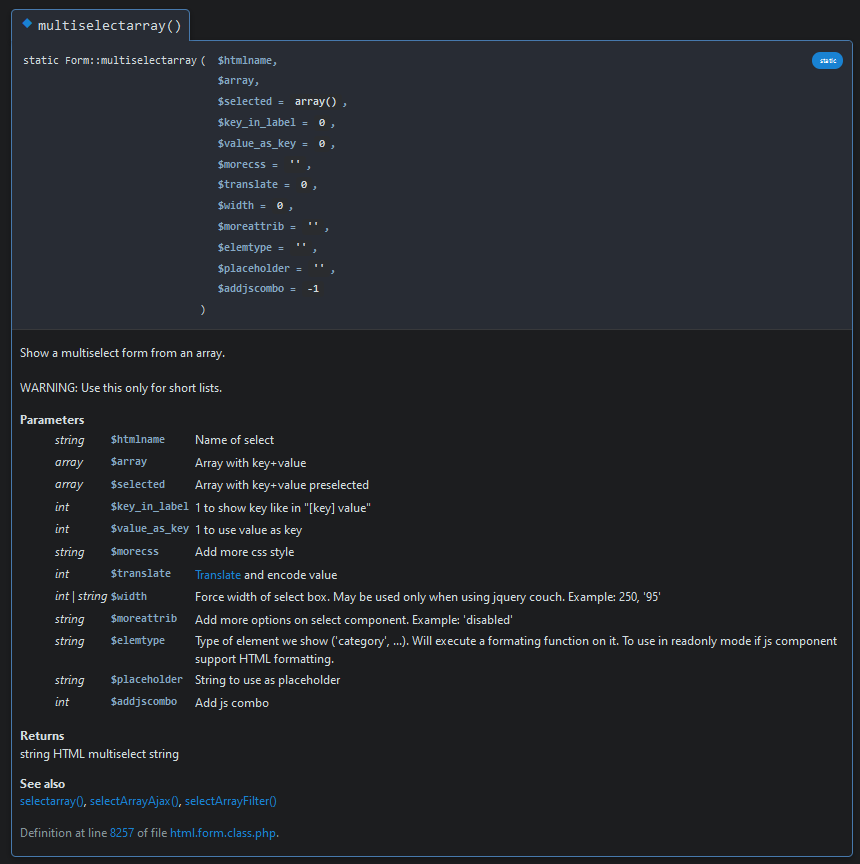Click the blue diamond permalink icon
Image resolution: width=860 pixels, height=864 pixels.
tap(27, 24)
